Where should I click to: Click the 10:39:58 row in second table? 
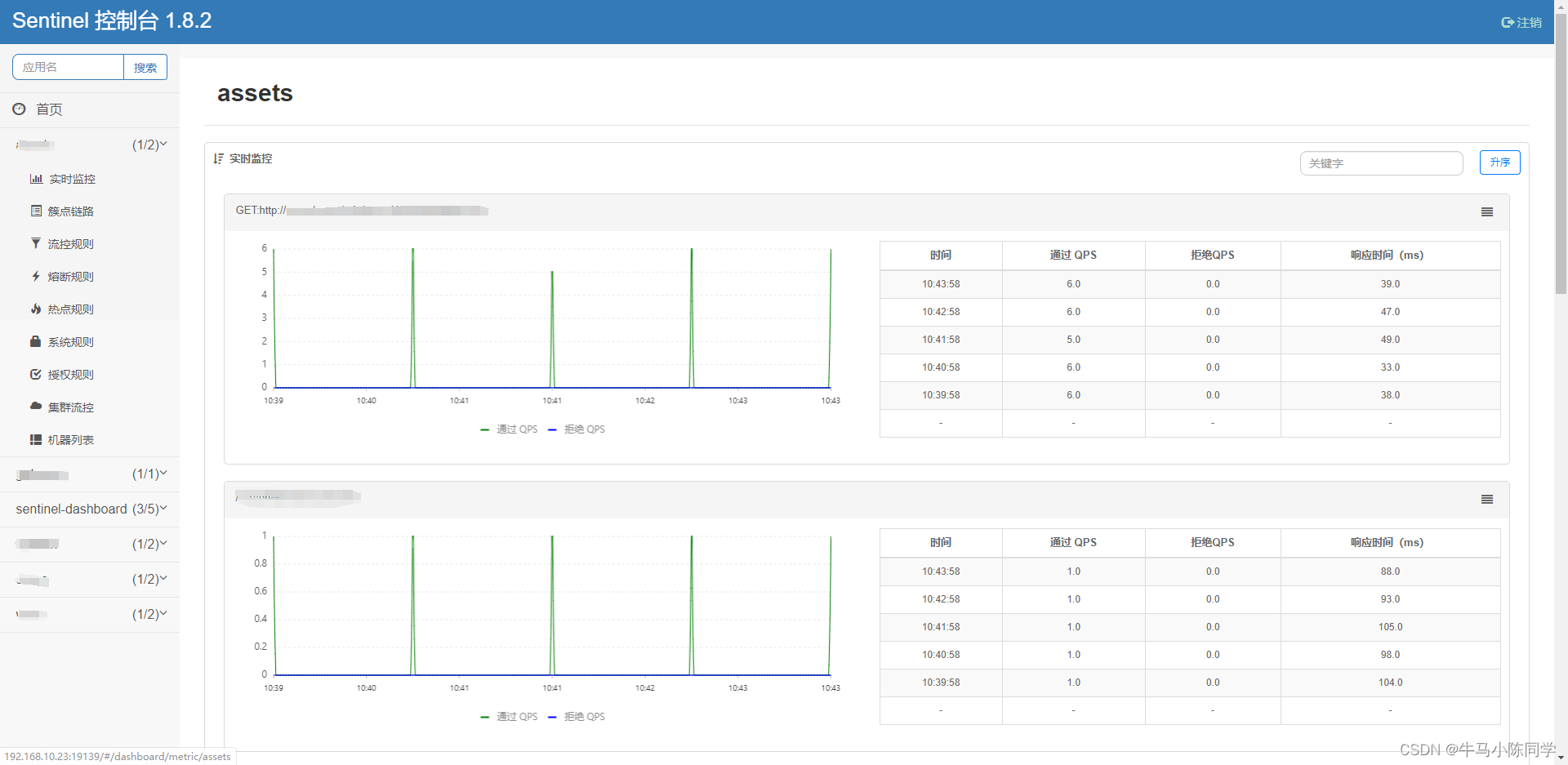pyautogui.click(x=1190, y=683)
